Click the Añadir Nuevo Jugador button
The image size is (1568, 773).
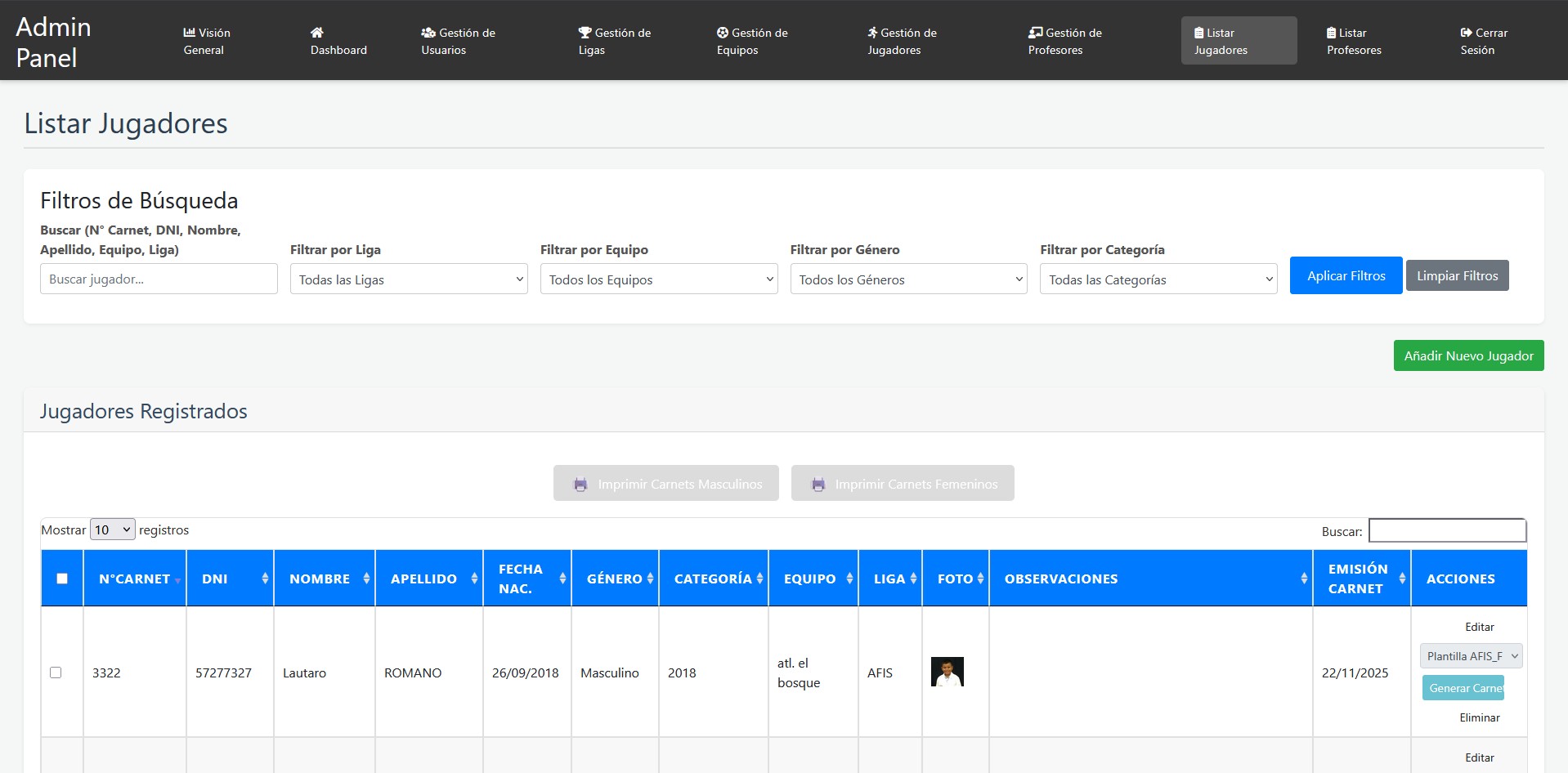point(1468,355)
